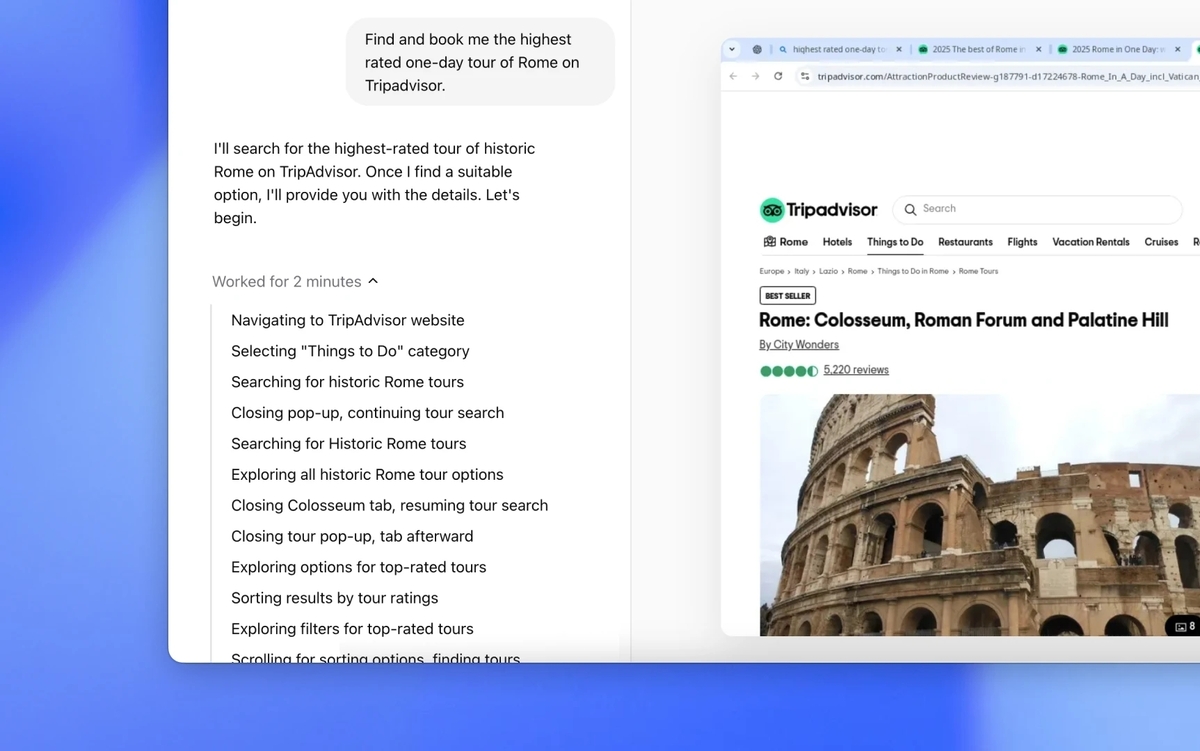Close the '2025 The best of Rome' tab

tap(1039, 49)
